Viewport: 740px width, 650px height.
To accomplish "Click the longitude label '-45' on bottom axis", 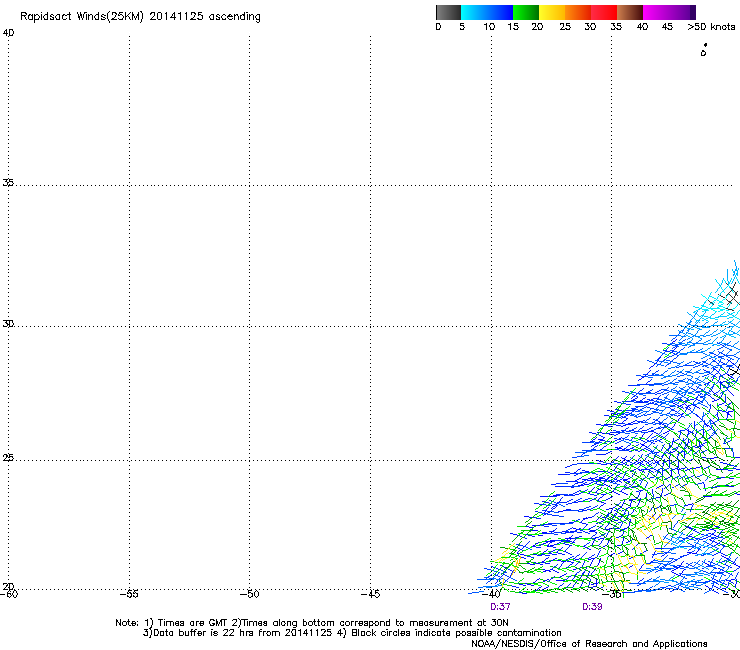I will tap(370, 594).
